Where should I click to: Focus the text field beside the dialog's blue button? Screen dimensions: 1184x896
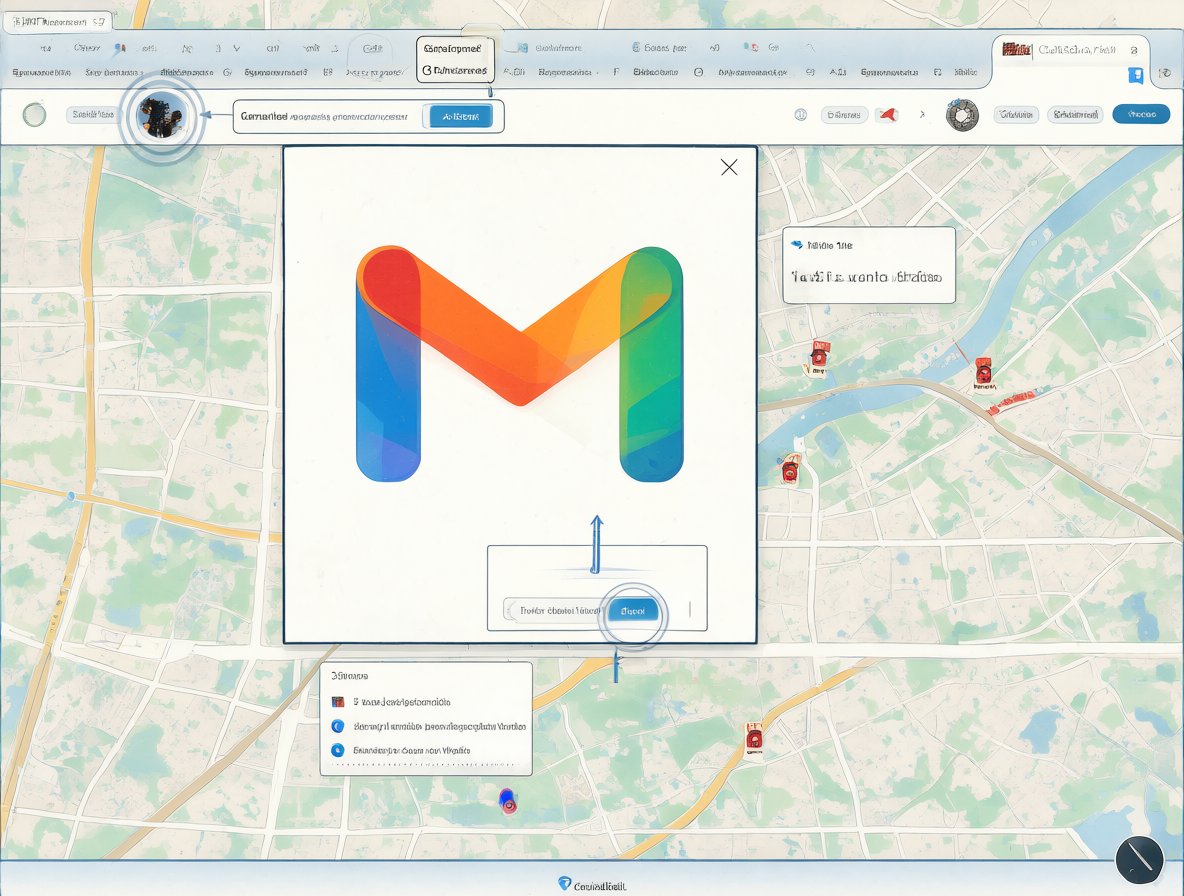pos(554,610)
